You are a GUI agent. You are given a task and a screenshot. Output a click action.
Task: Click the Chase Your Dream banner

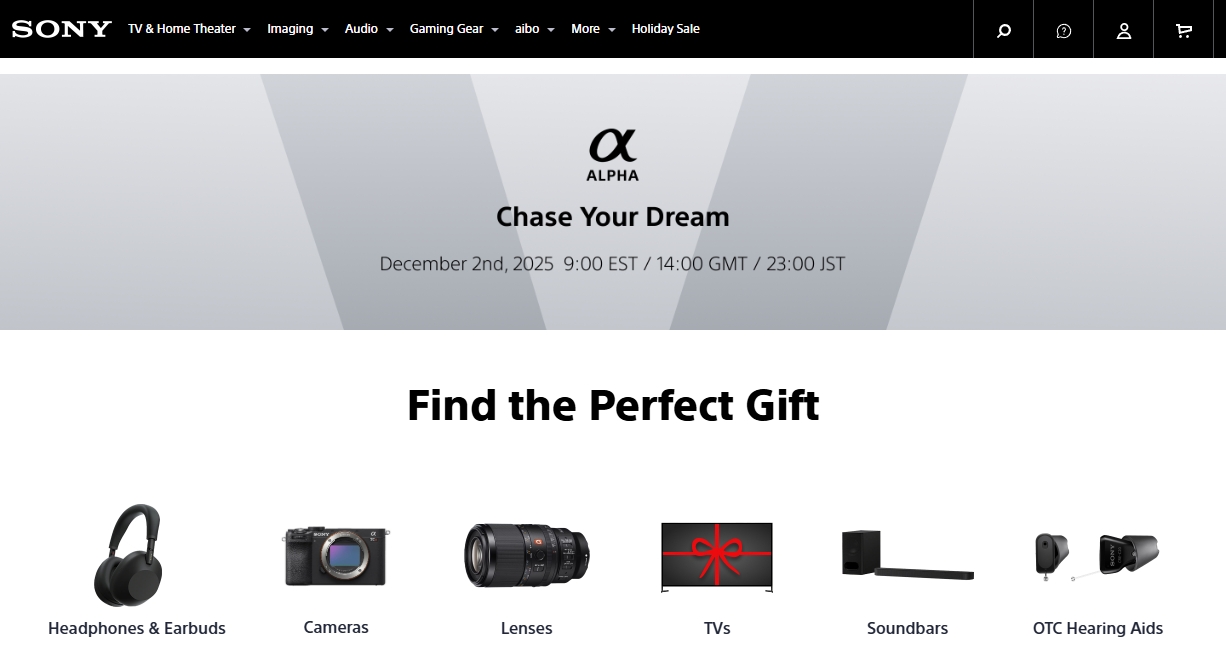pyautogui.click(x=613, y=202)
